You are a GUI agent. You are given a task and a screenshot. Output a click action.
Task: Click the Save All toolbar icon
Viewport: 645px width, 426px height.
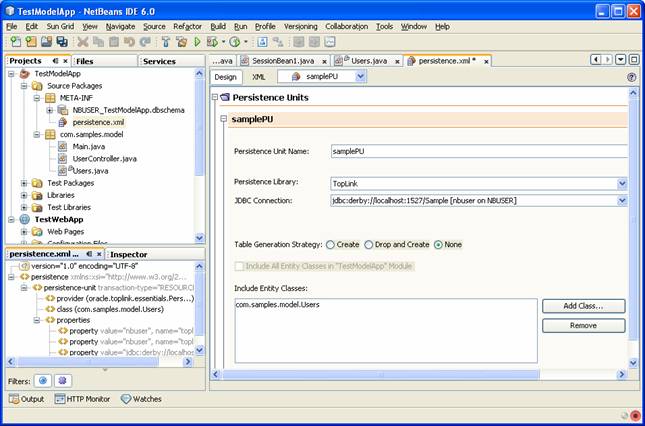(62, 42)
